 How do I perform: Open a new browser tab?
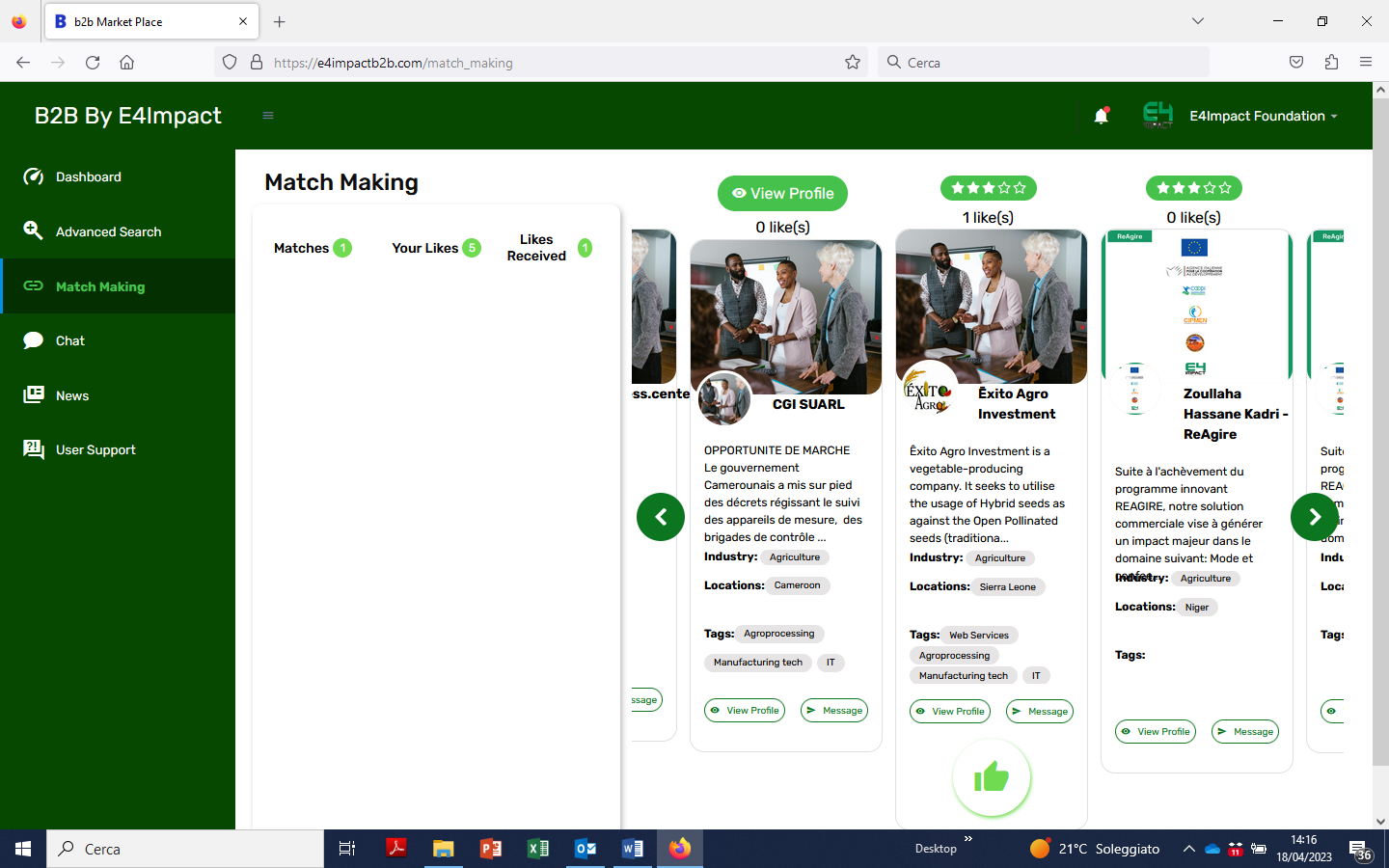point(279,21)
